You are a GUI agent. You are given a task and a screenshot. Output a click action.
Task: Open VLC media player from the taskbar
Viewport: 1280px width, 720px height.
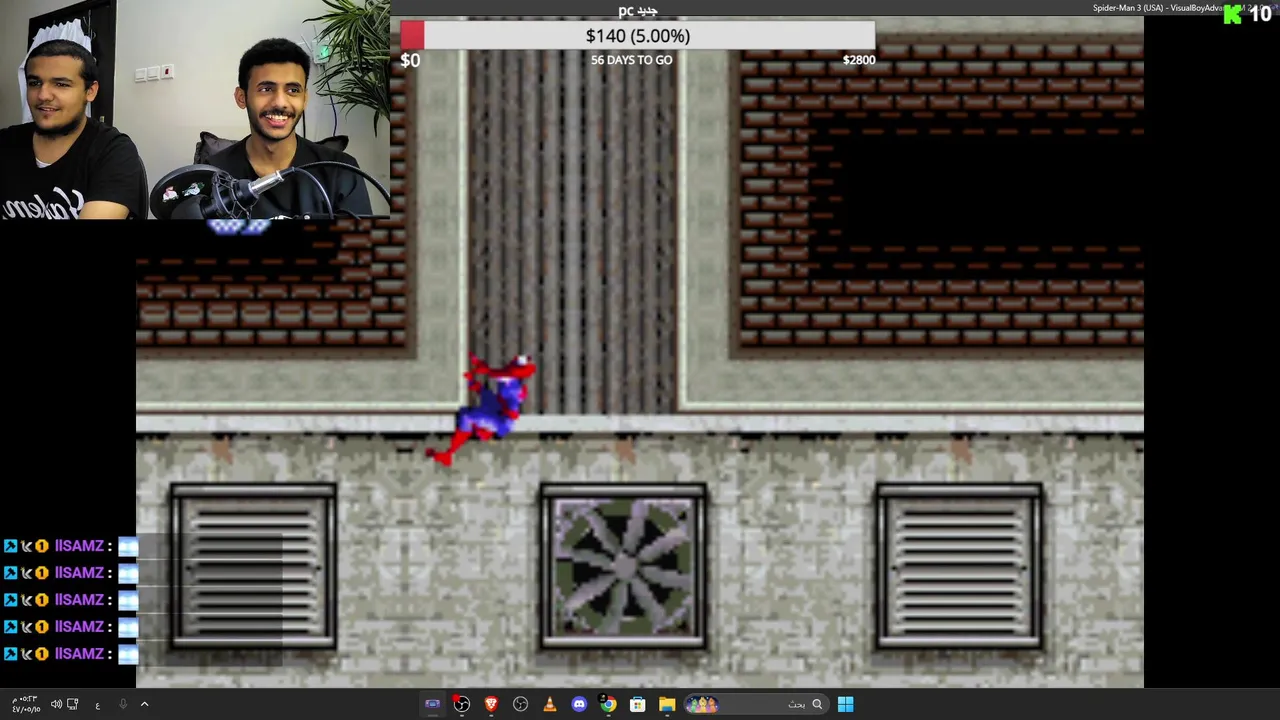(x=549, y=704)
